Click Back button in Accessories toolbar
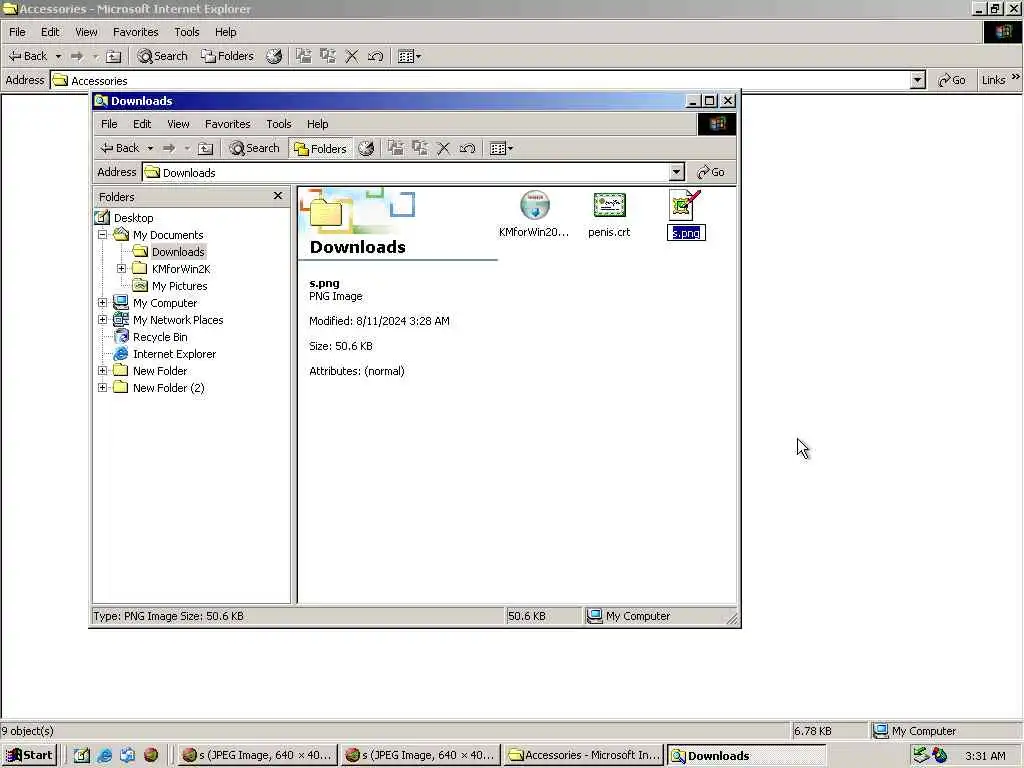 coord(28,56)
